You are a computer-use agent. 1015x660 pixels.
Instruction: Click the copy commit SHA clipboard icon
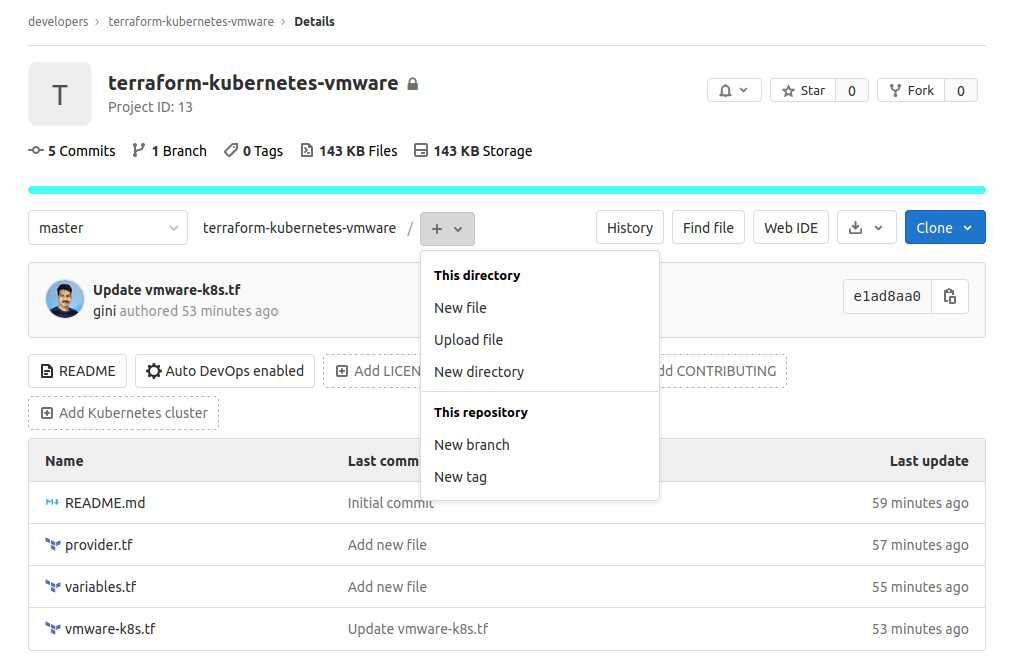point(949,296)
